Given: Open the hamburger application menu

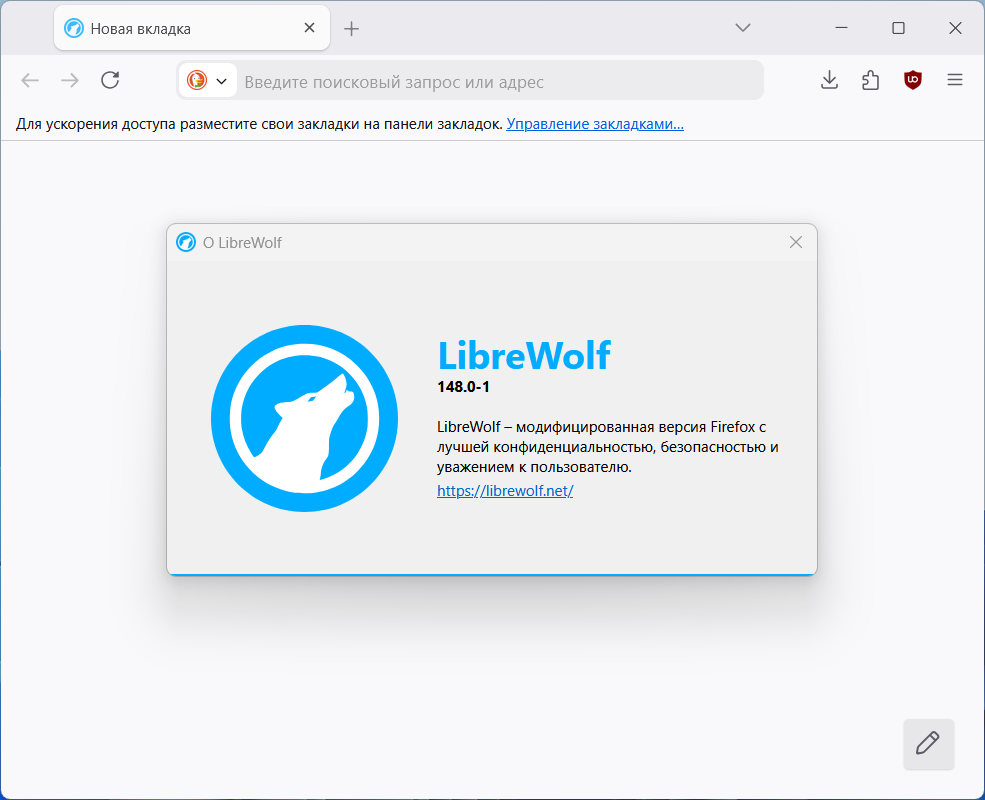Looking at the screenshot, I should point(955,80).
